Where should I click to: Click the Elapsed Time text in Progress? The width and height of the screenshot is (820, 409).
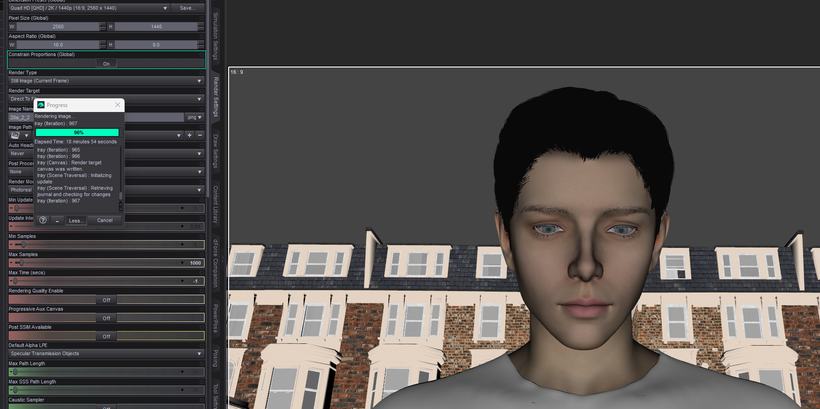point(76,142)
